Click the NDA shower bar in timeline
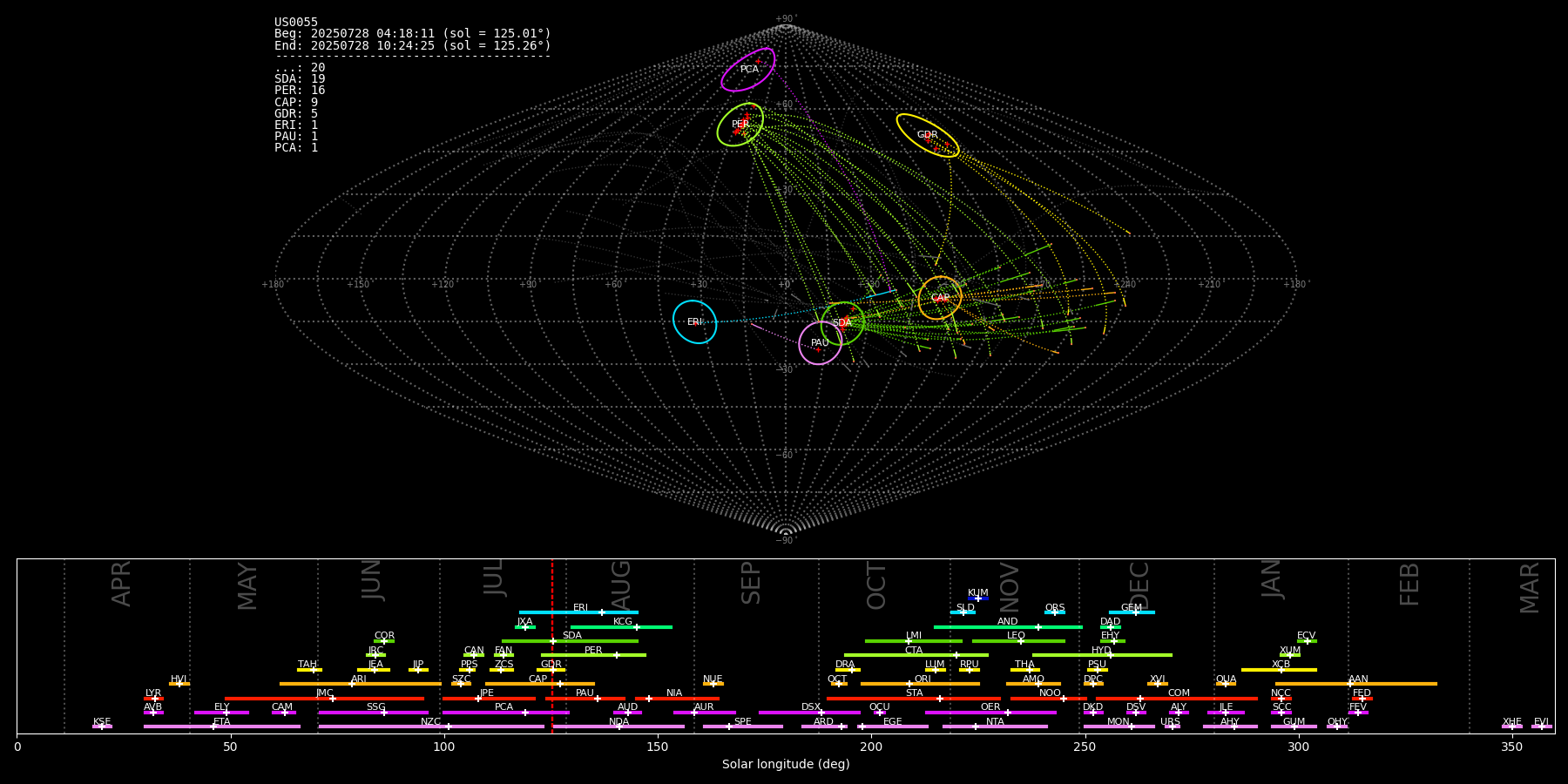This screenshot has height=784, width=1568. click(618, 727)
